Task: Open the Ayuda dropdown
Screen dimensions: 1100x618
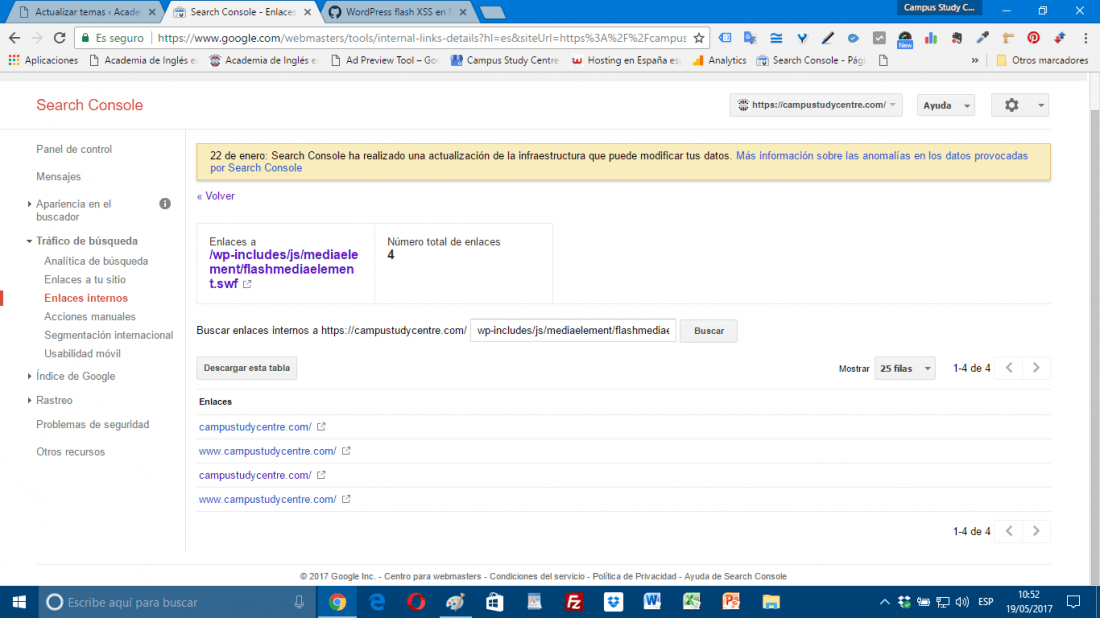Action: point(946,105)
